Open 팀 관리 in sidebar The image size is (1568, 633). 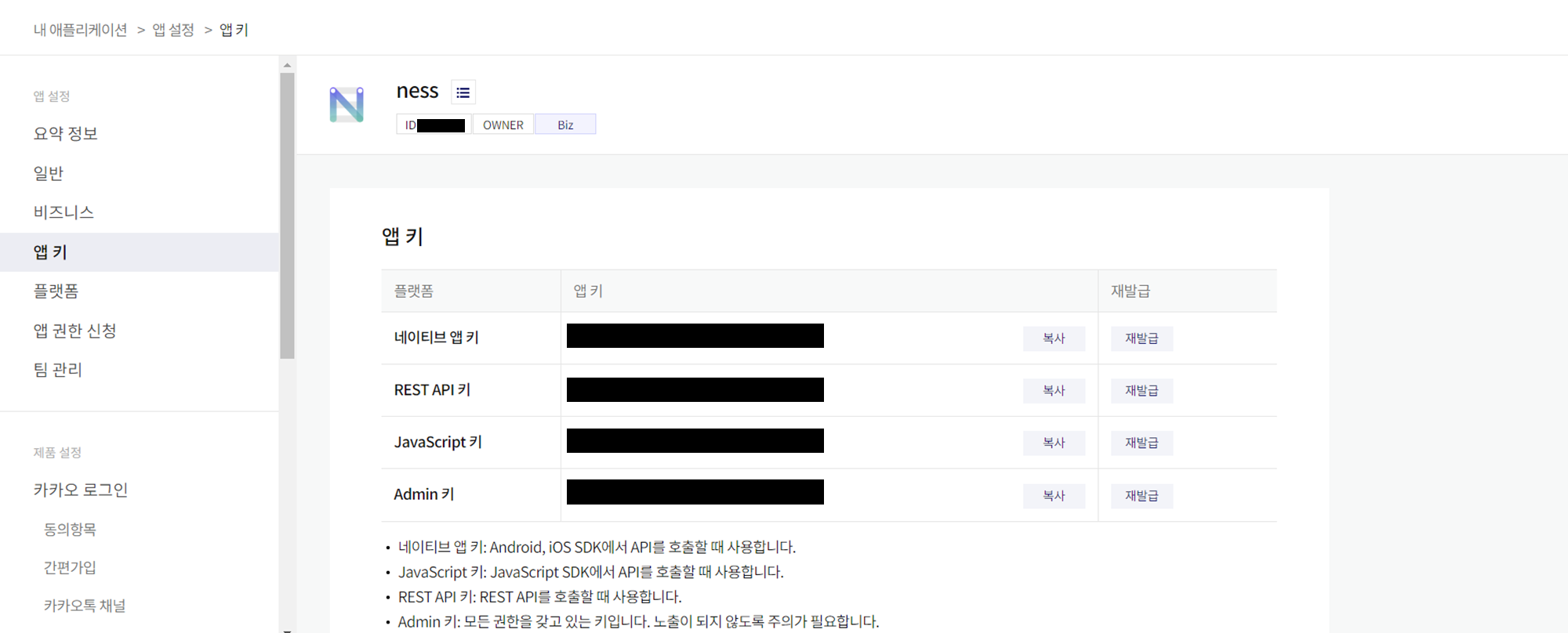click(x=57, y=370)
